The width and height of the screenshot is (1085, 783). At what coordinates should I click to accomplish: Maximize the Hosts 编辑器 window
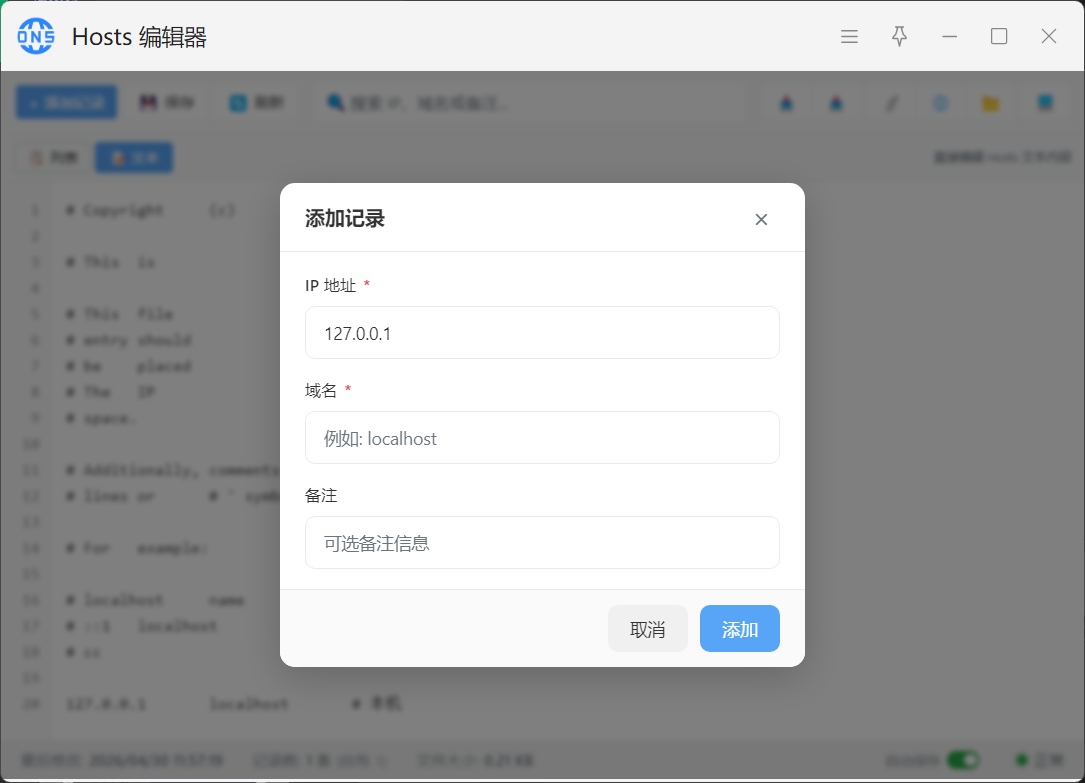tap(999, 37)
